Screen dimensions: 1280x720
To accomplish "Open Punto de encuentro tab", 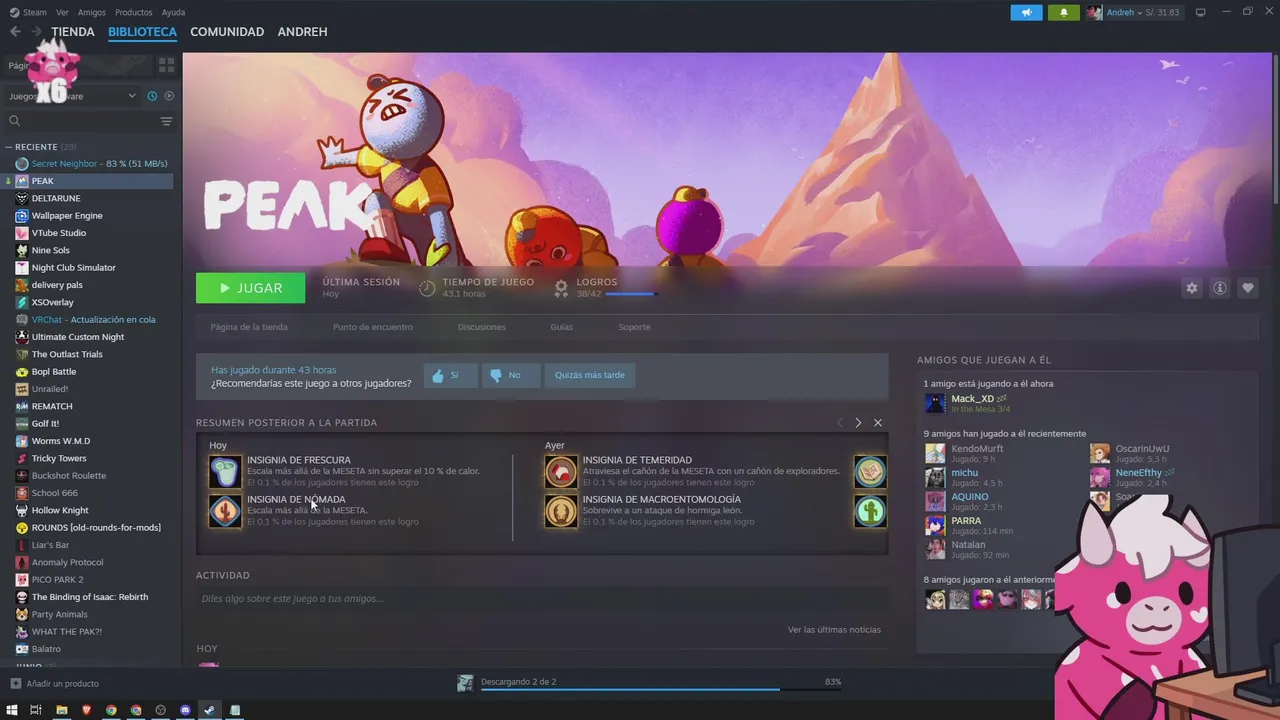I will (372, 327).
